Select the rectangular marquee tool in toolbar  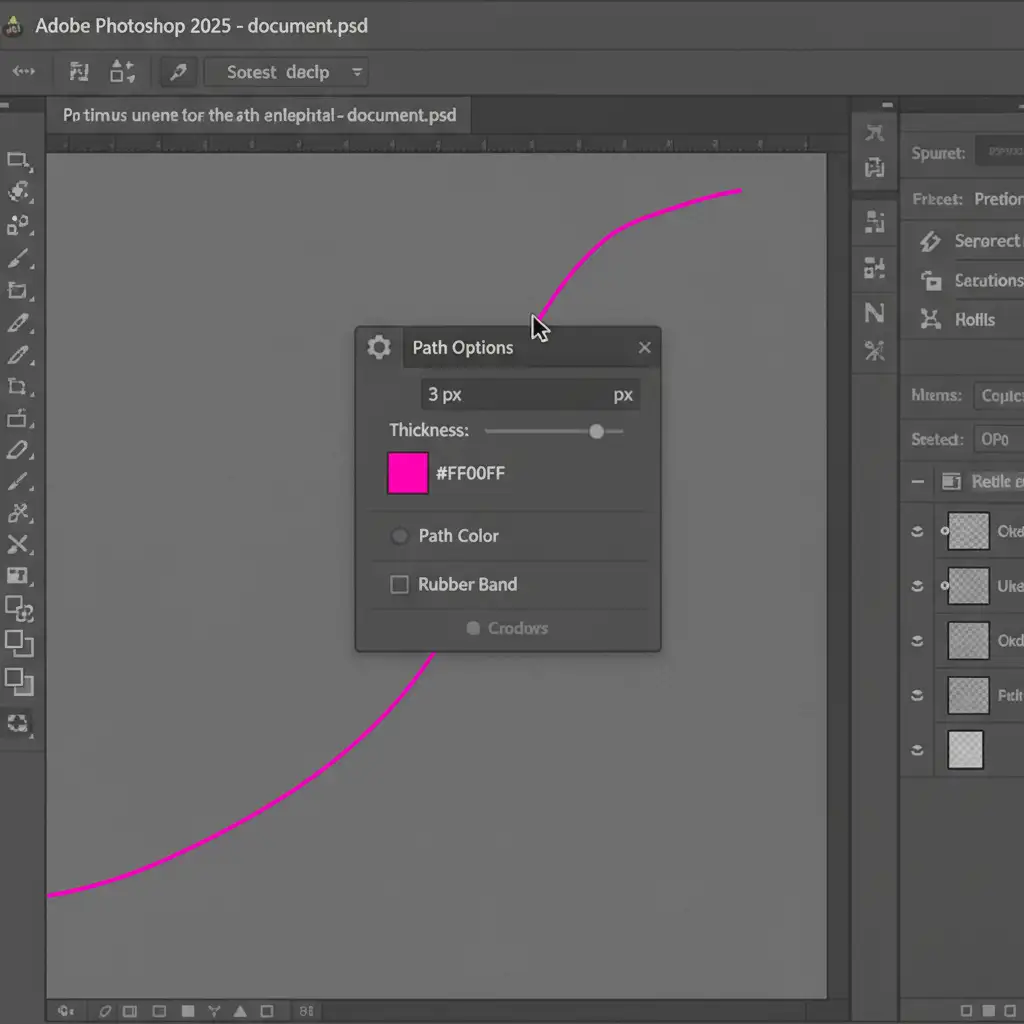[x=18, y=160]
